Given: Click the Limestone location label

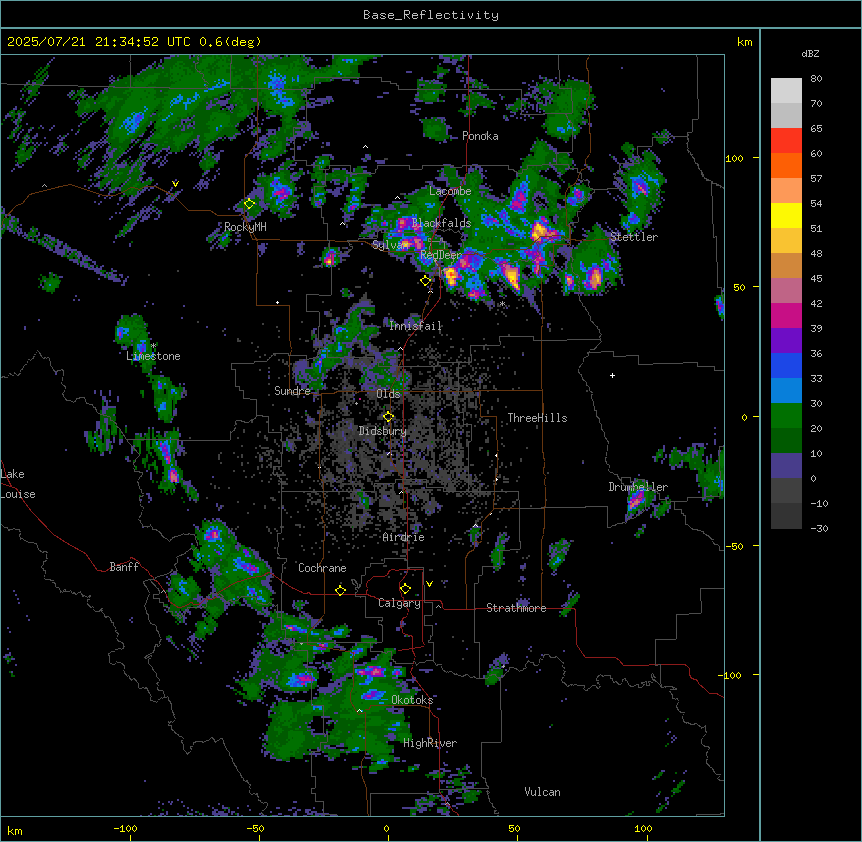Looking at the screenshot, I should pyautogui.click(x=153, y=356).
